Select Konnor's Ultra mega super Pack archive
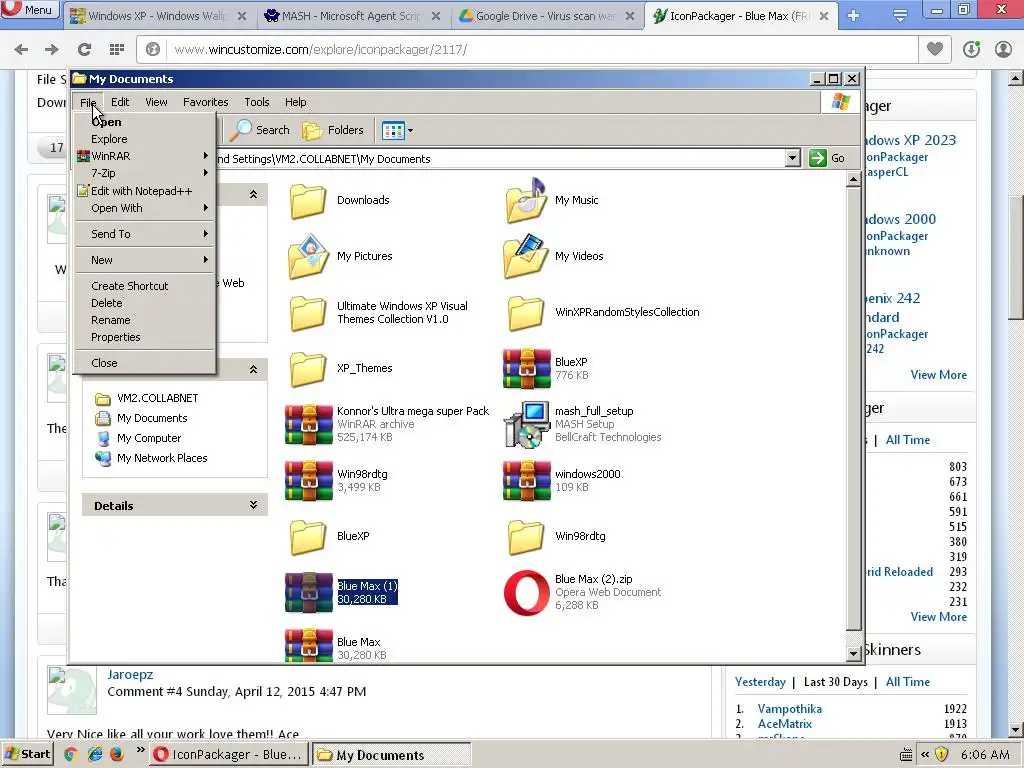The height and width of the screenshot is (768, 1024). click(x=308, y=424)
